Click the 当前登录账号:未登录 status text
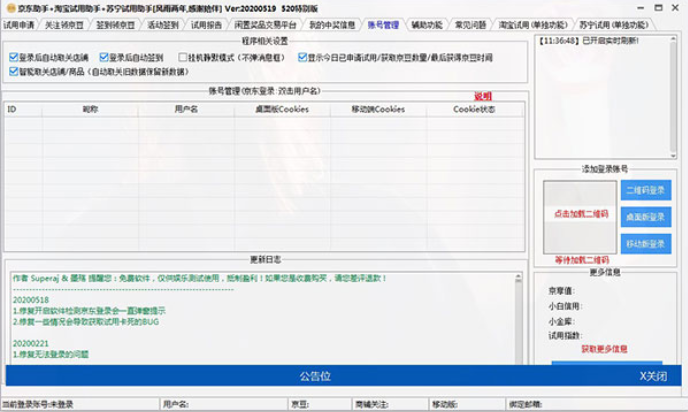Screen dimensions: 688x412 [x=38, y=405]
